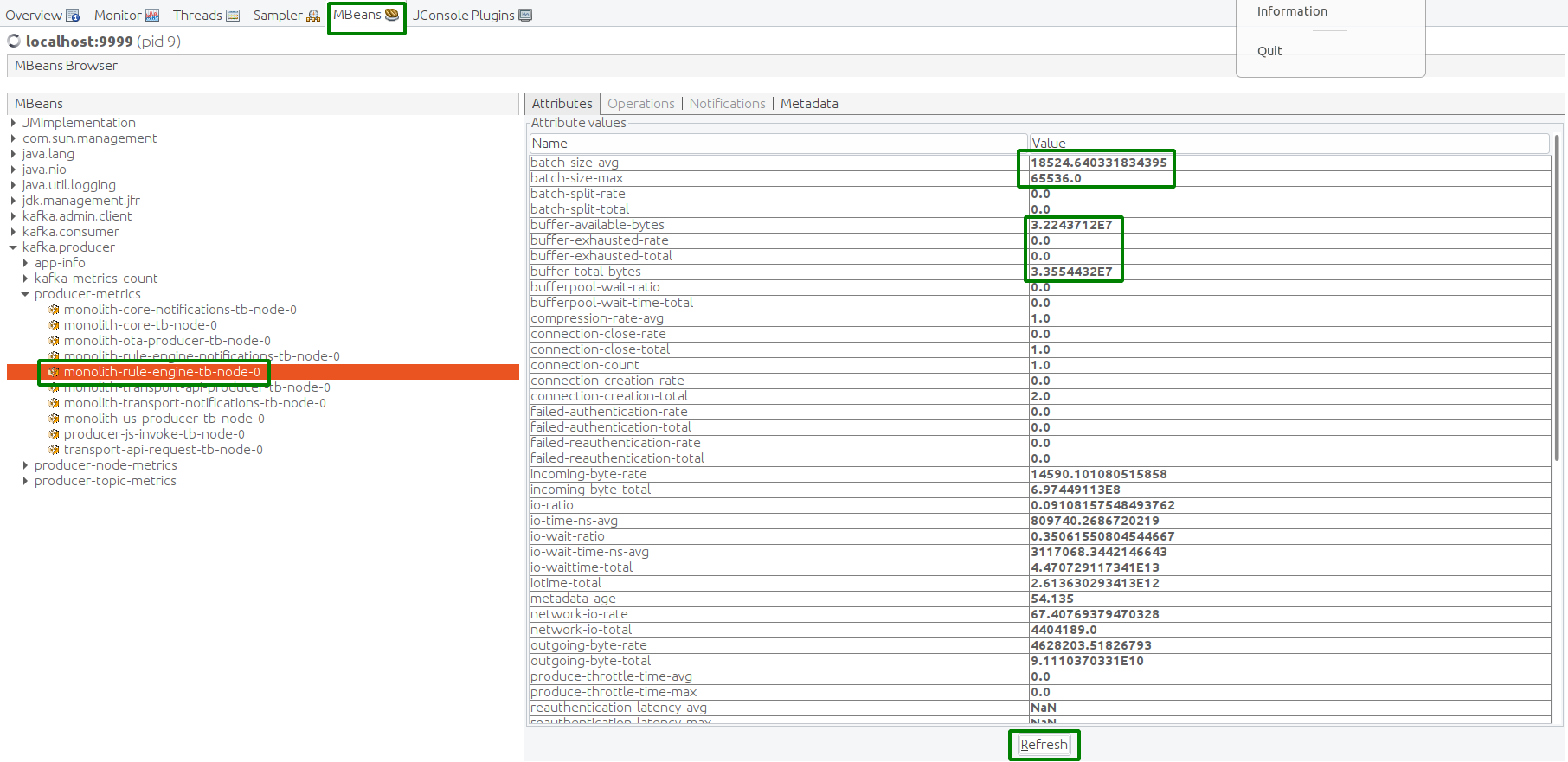Click the Sampler tab icon
Screen dimensions: 1568x762
[313, 16]
